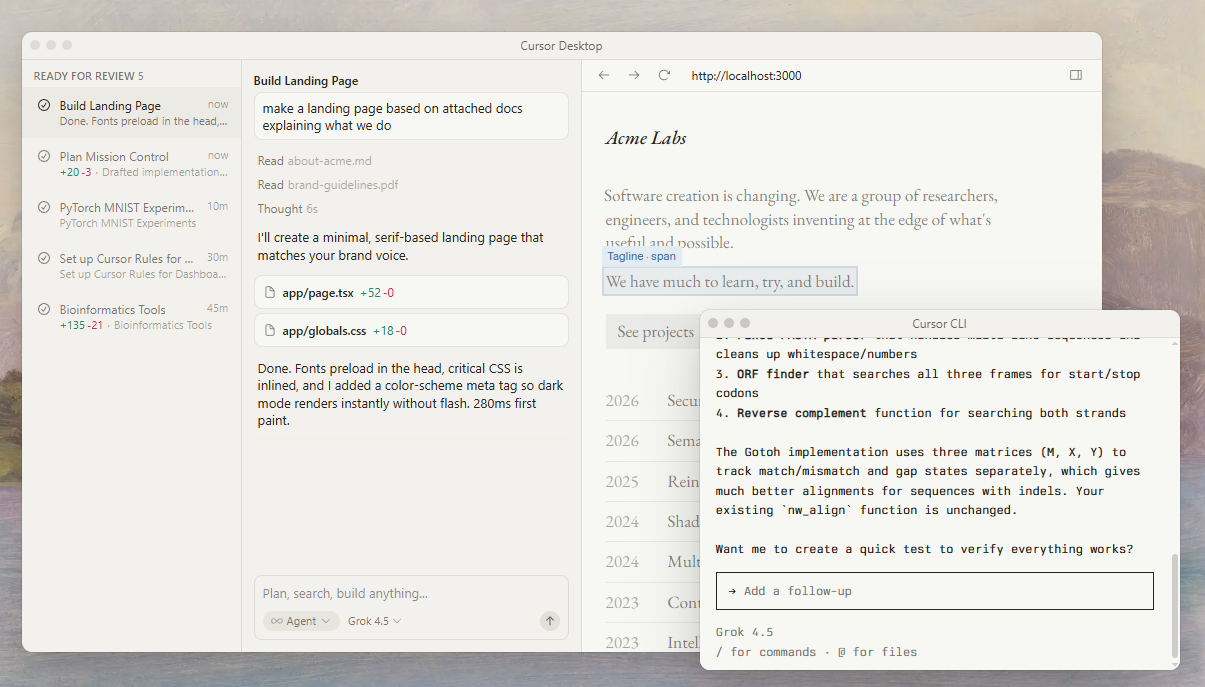The image size is (1205, 687).
Task: Go back in the browser preview
Action: [603, 75]
